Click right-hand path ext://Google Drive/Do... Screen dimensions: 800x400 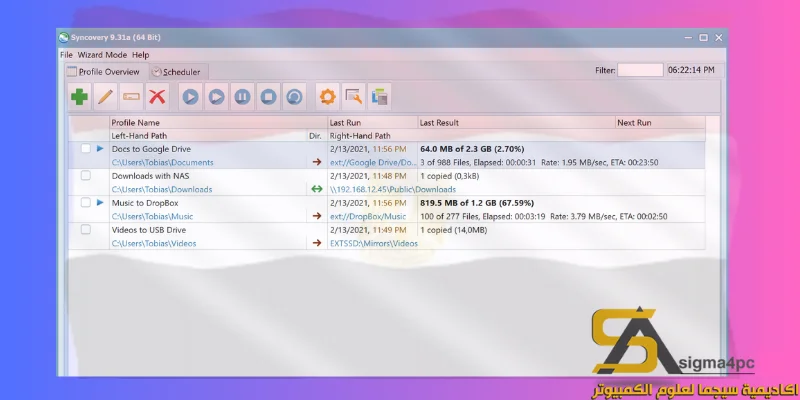[x=373, y=162]
